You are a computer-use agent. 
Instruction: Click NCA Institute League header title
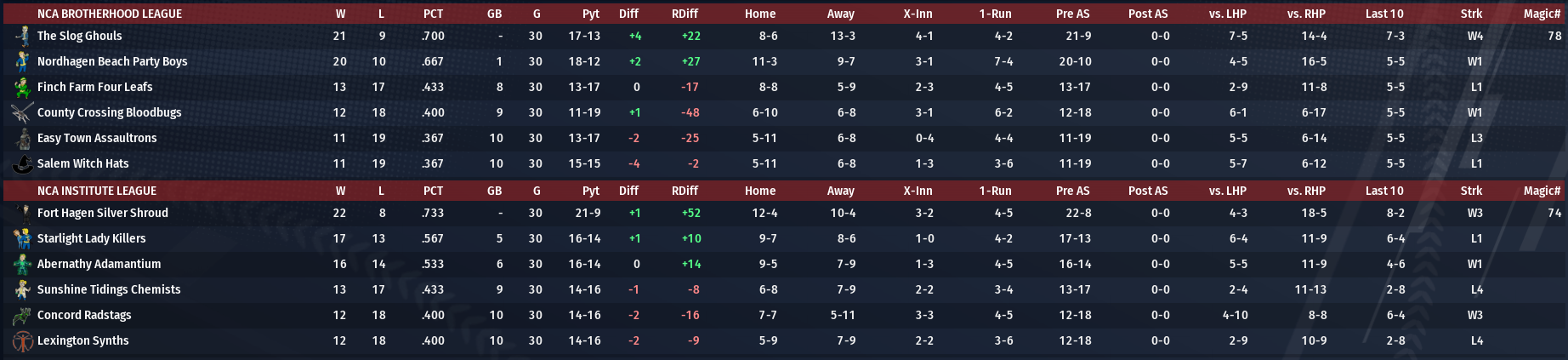tap(97, 191)
